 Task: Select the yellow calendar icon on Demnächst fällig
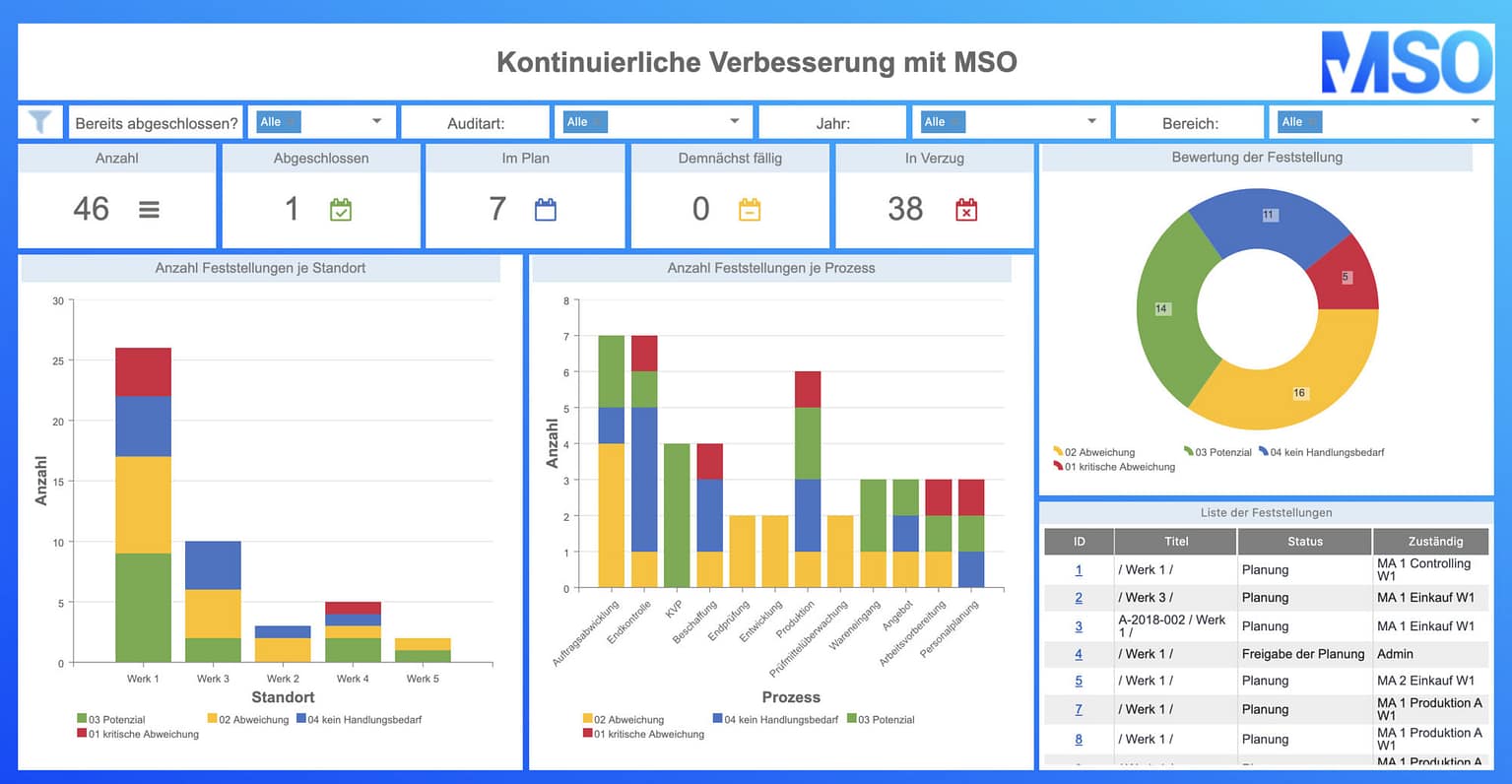click(x=750, y=209)
